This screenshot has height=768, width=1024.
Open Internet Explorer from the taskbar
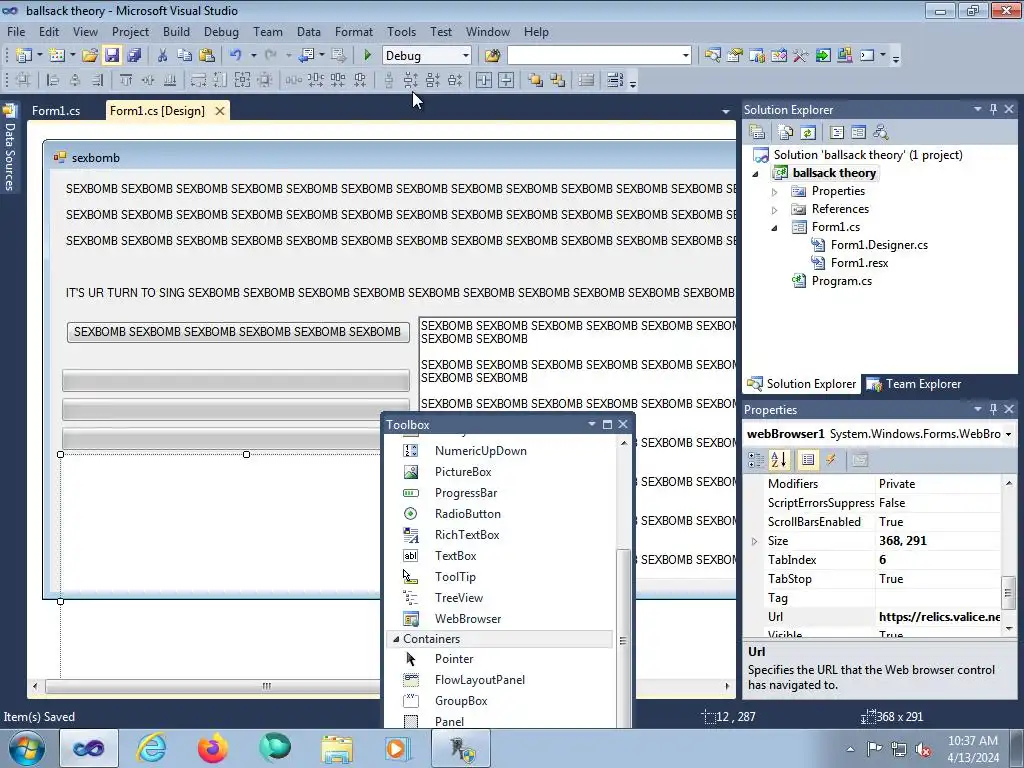pyautogui.click(x=151, y=748)
